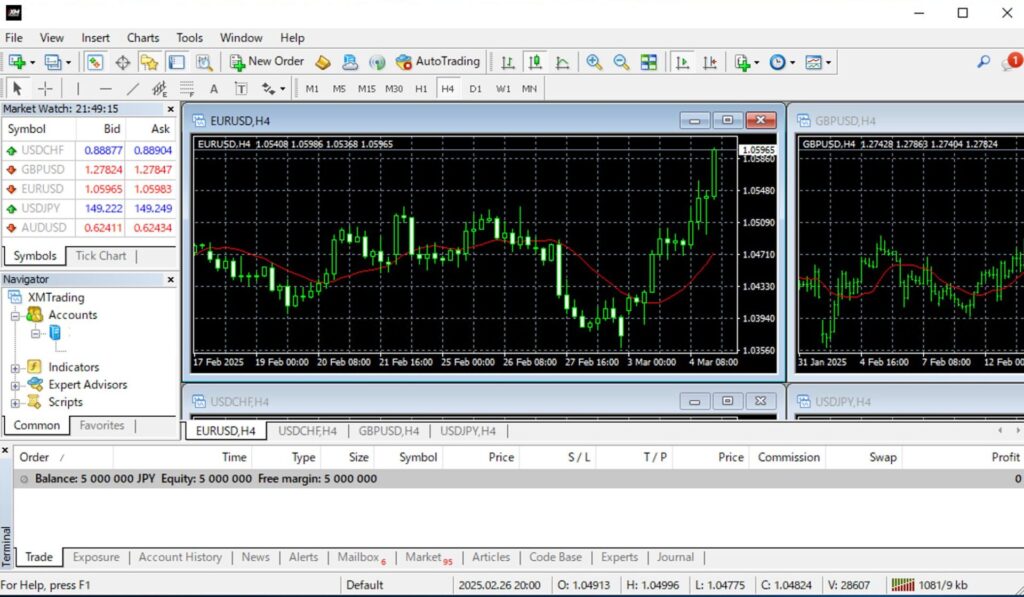Select the Horizontal Line drawing tool

pyautogui.click(x=105, y=88)
